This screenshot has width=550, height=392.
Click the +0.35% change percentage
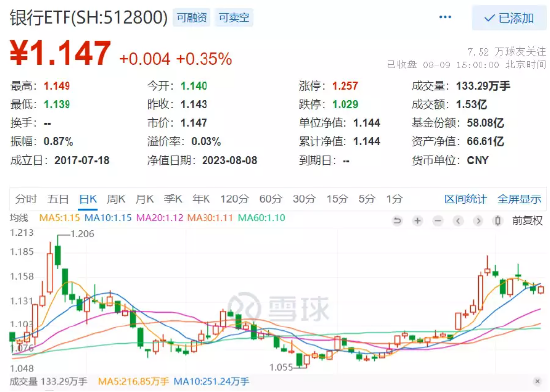click(204, 59)
